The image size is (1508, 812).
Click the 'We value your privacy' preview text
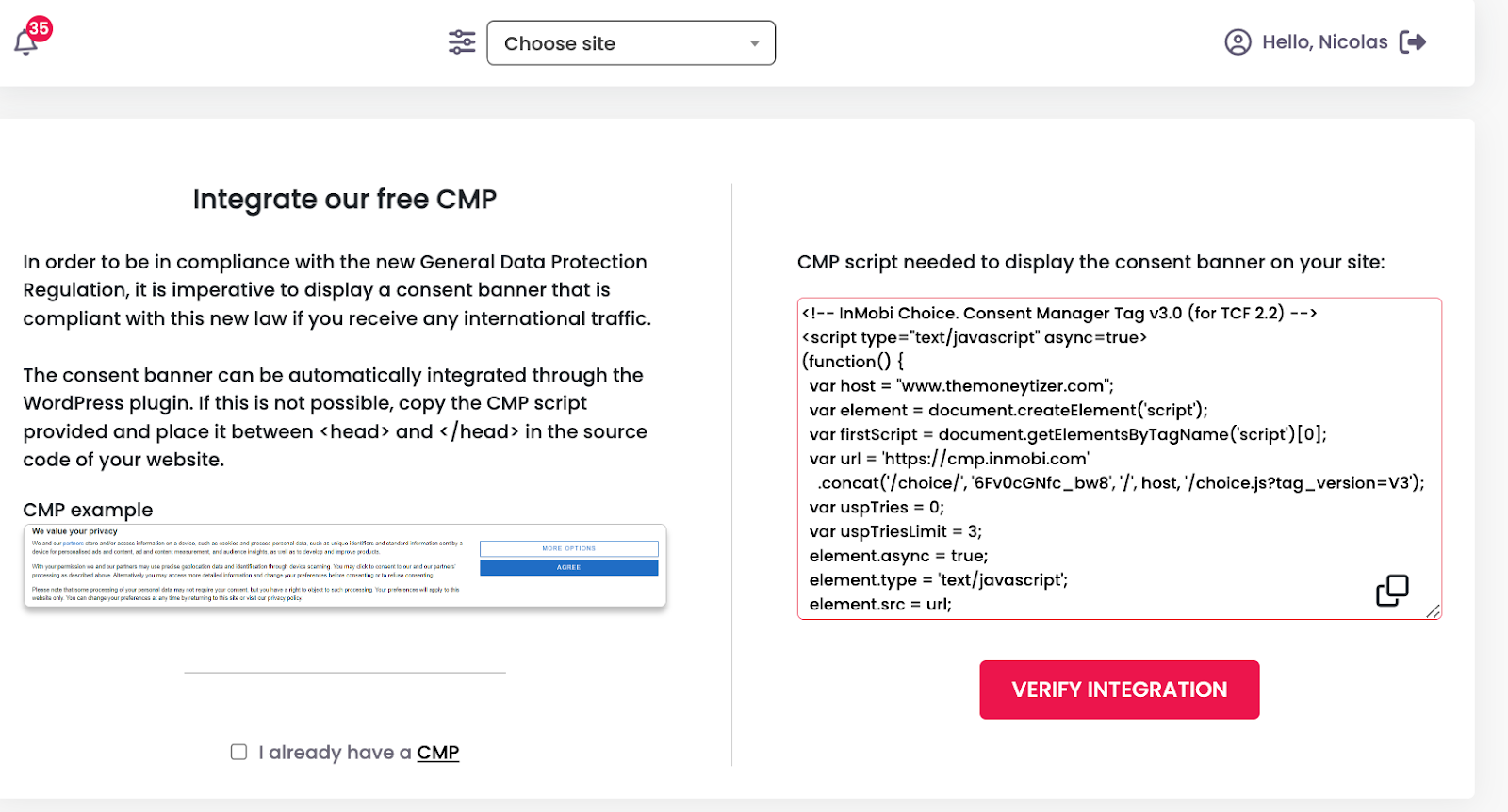tap(74, 531)
